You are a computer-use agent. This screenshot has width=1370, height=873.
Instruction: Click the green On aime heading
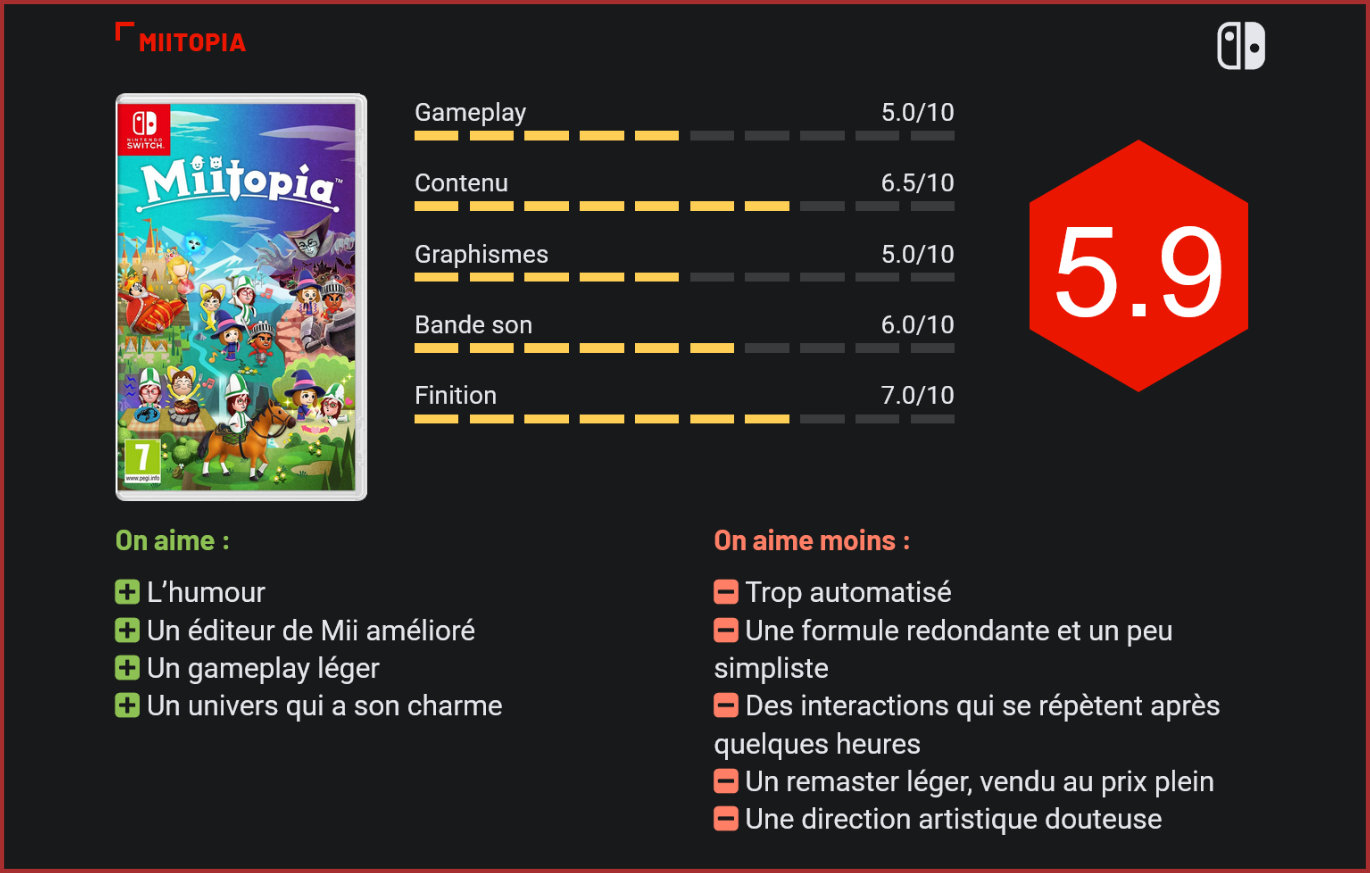pos(172,541)
